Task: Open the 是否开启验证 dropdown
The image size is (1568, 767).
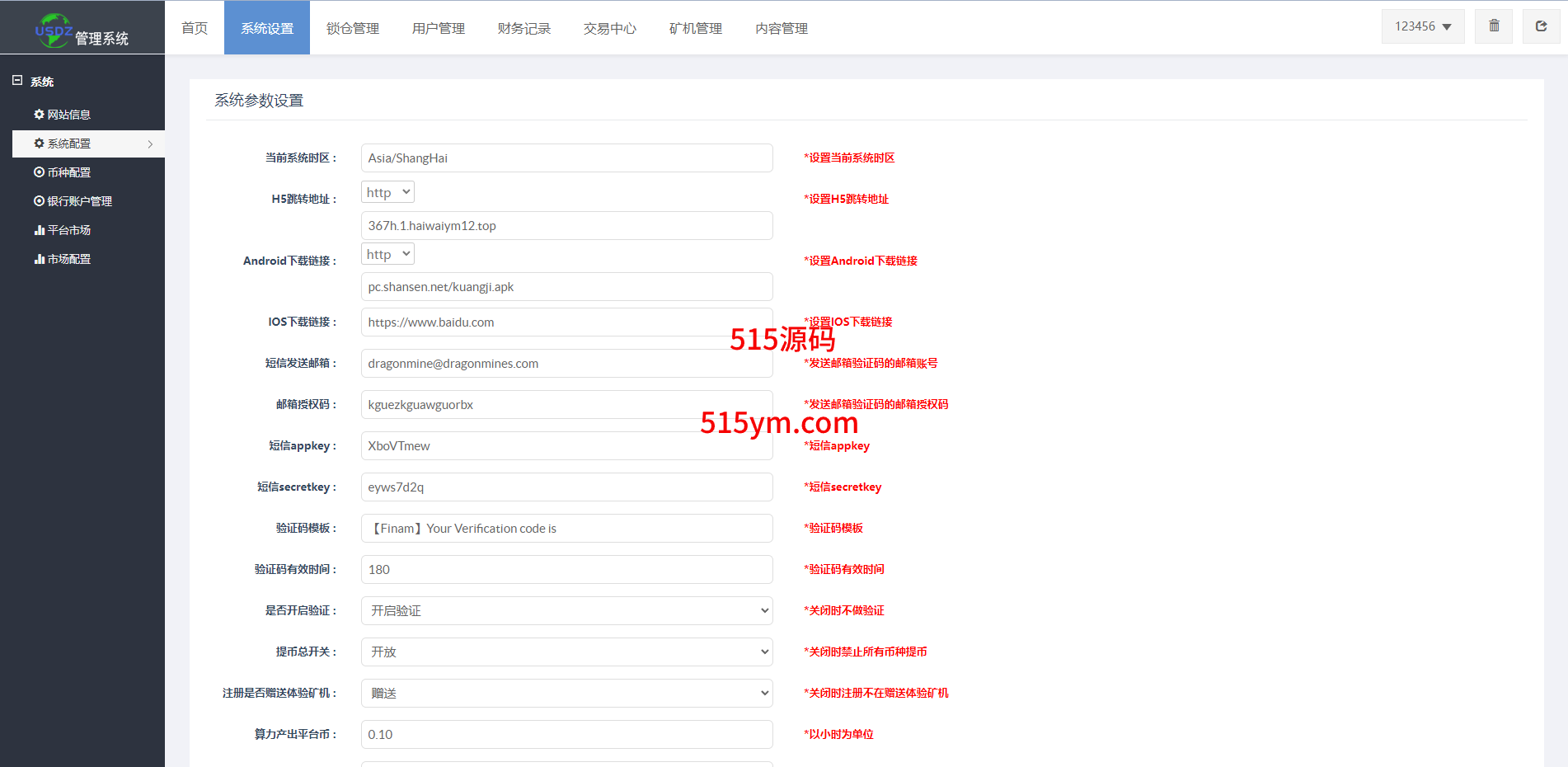Action: (x=566, y=610)
